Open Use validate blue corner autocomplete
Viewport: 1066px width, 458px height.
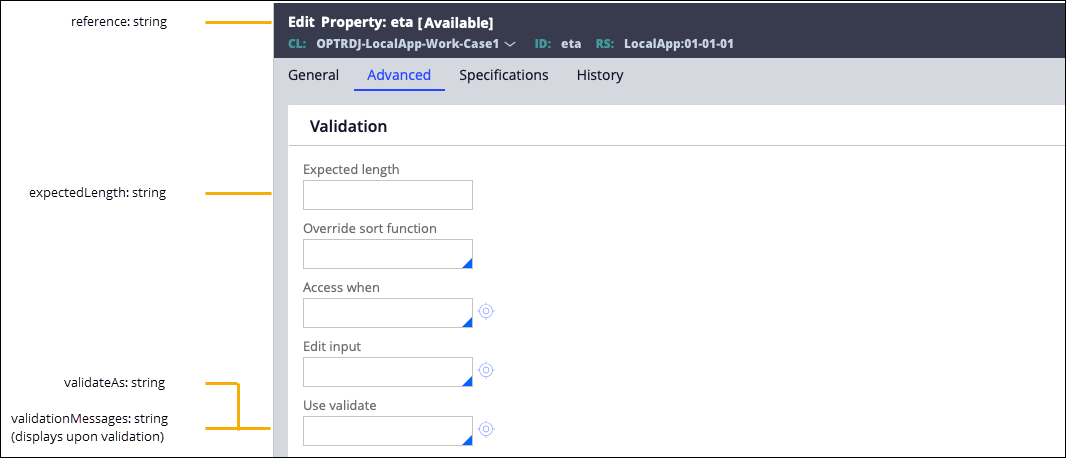[x=467, y=441]
